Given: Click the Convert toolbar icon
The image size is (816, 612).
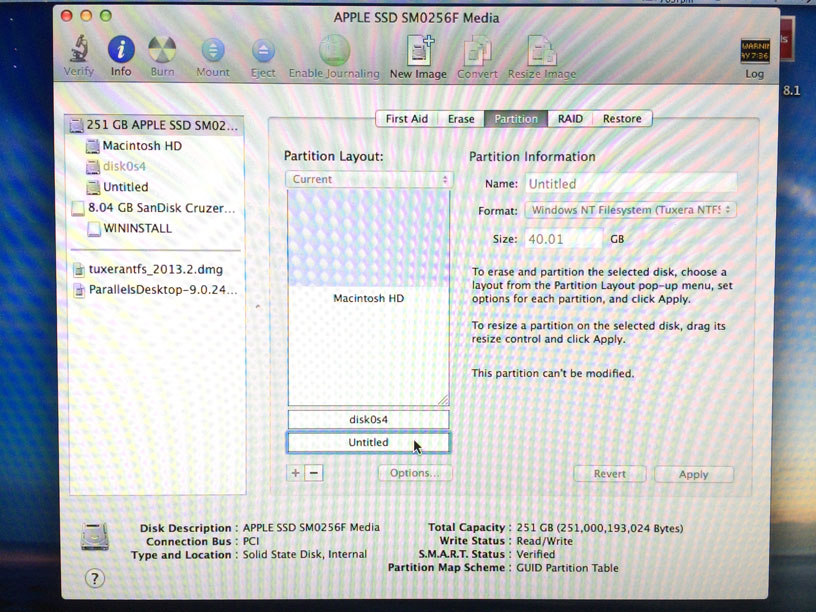Looking at the screenshot, I should (x=477, y=51).
